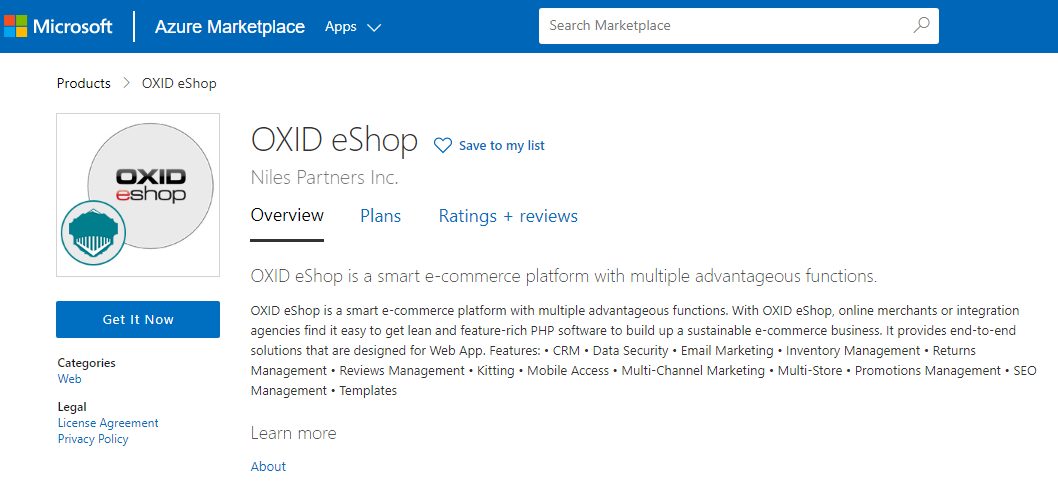Open the Web category link
This screenshot has width=1058, height=503.
69,379
